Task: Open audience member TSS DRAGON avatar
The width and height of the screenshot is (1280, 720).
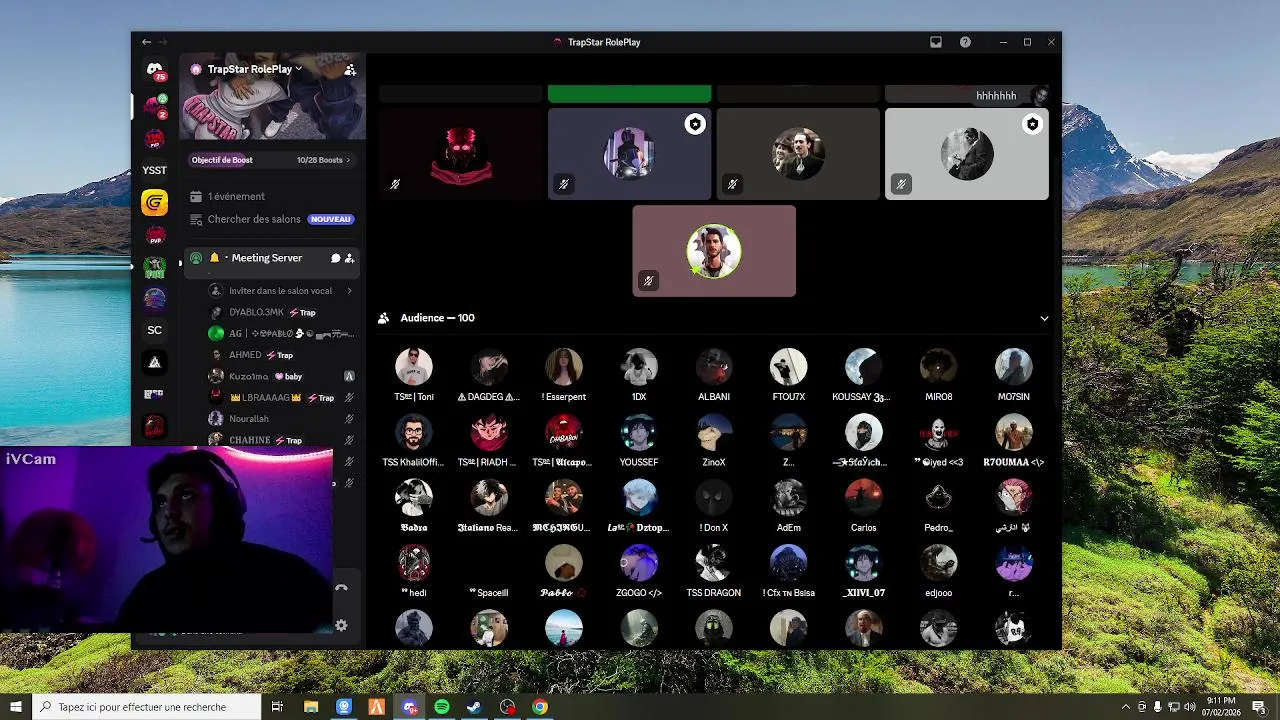Action: coord(714,563)
